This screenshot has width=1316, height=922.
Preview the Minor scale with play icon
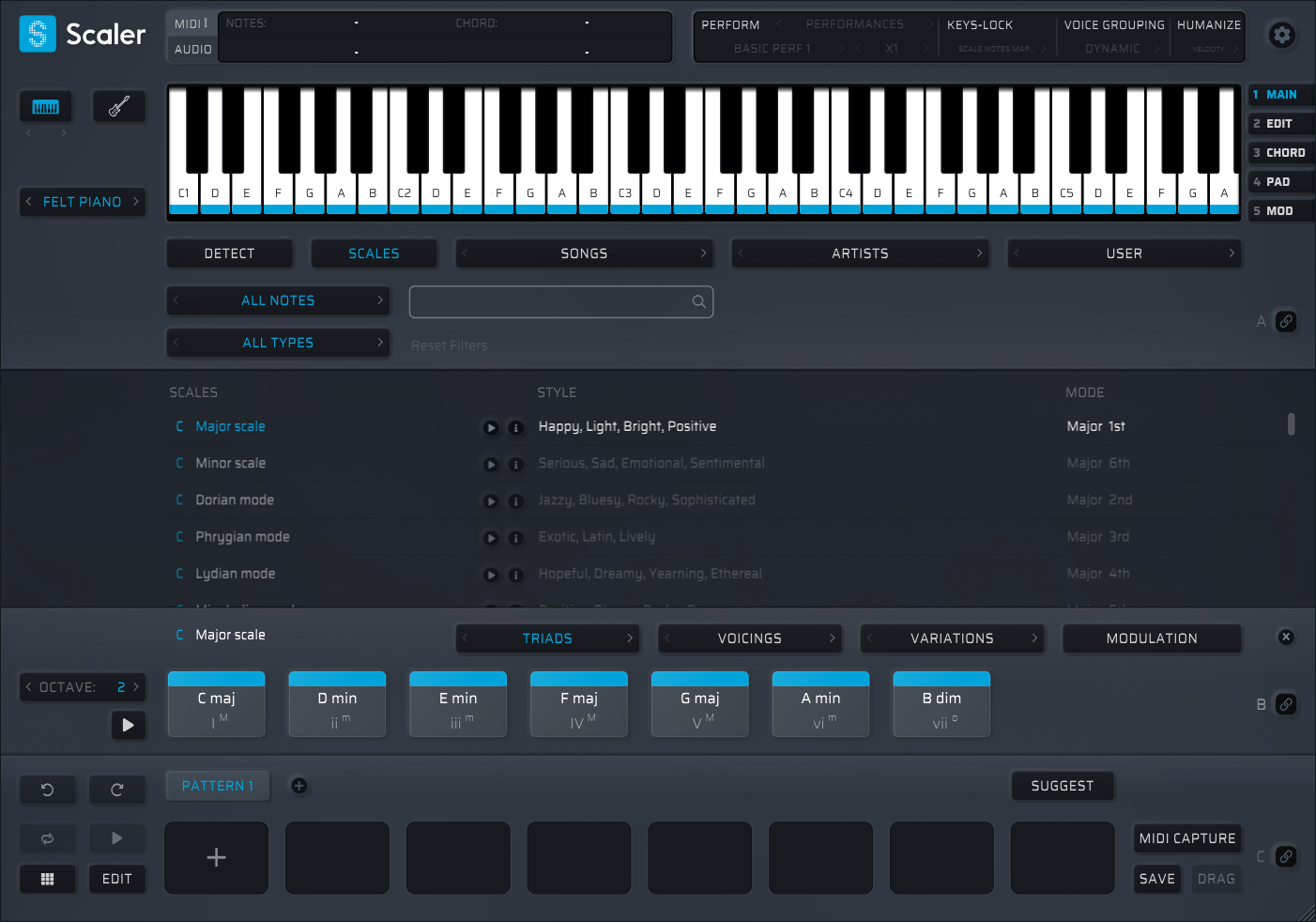pos(490,464)
